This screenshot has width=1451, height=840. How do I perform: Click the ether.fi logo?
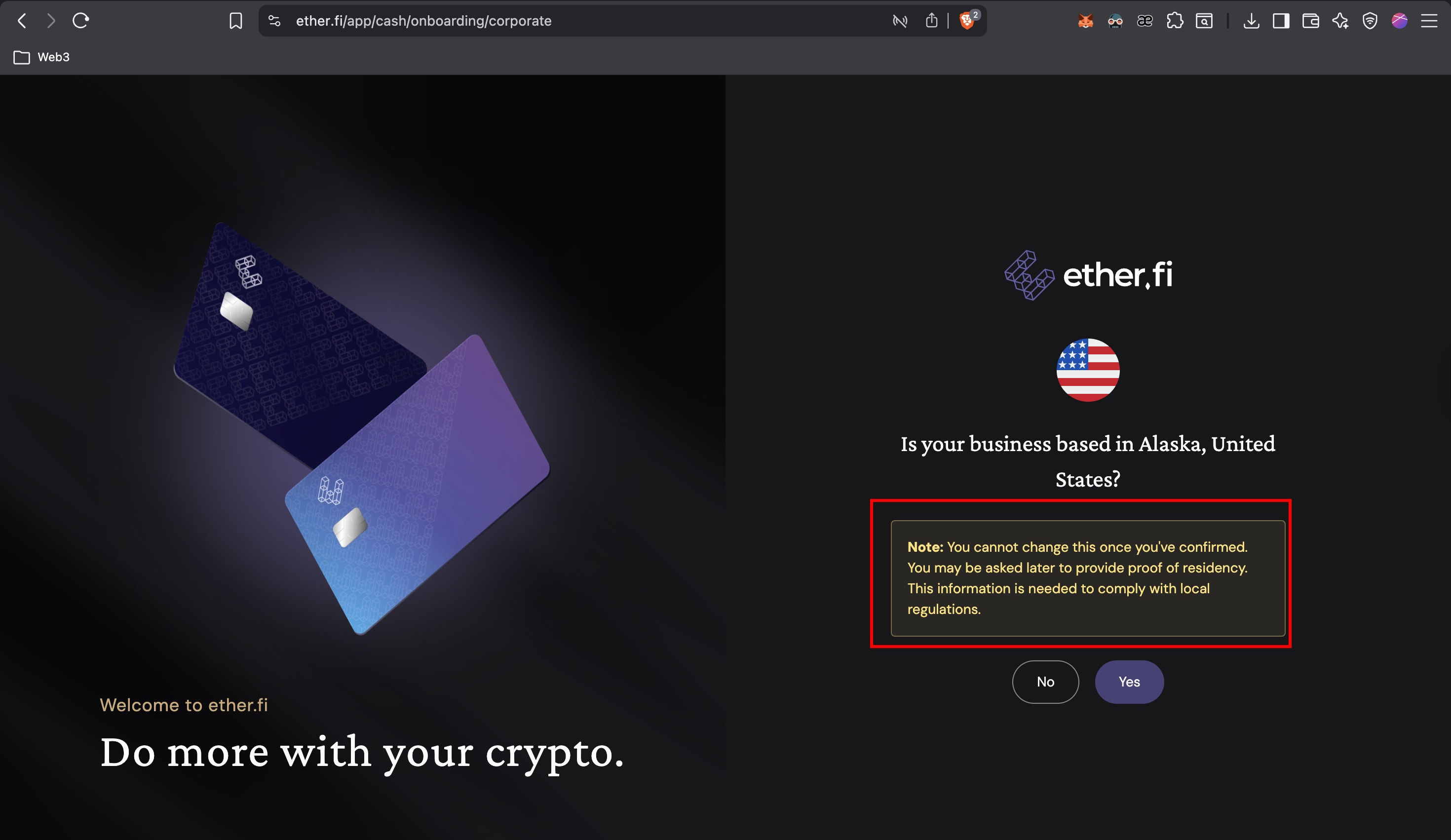1088,275
